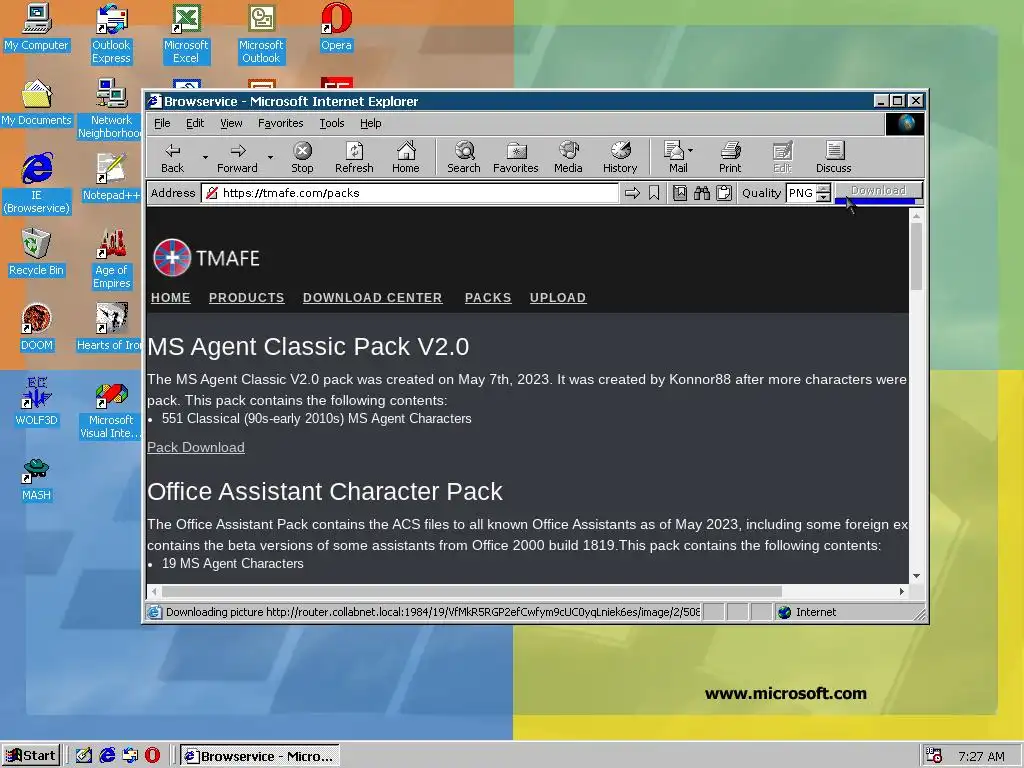The height and width of the screenshot is (768, 1024).
Task: Go back with the Back toolbar button
Action: [172, 157]
